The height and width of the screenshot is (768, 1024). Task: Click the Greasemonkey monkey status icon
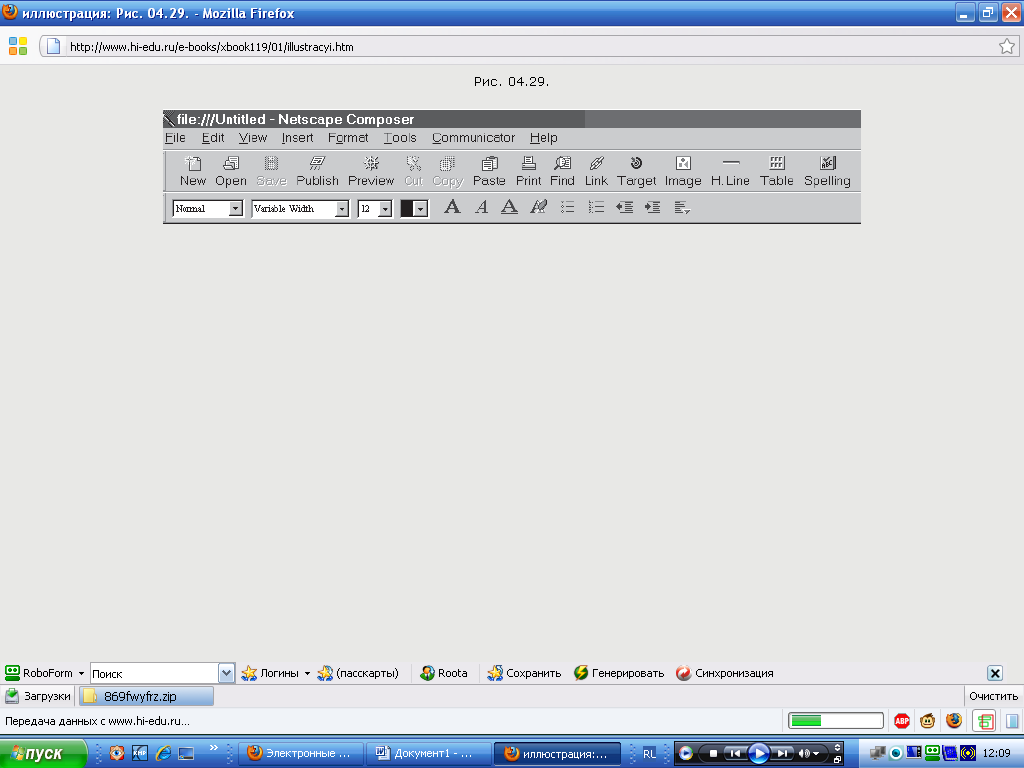tap(927, 721)
